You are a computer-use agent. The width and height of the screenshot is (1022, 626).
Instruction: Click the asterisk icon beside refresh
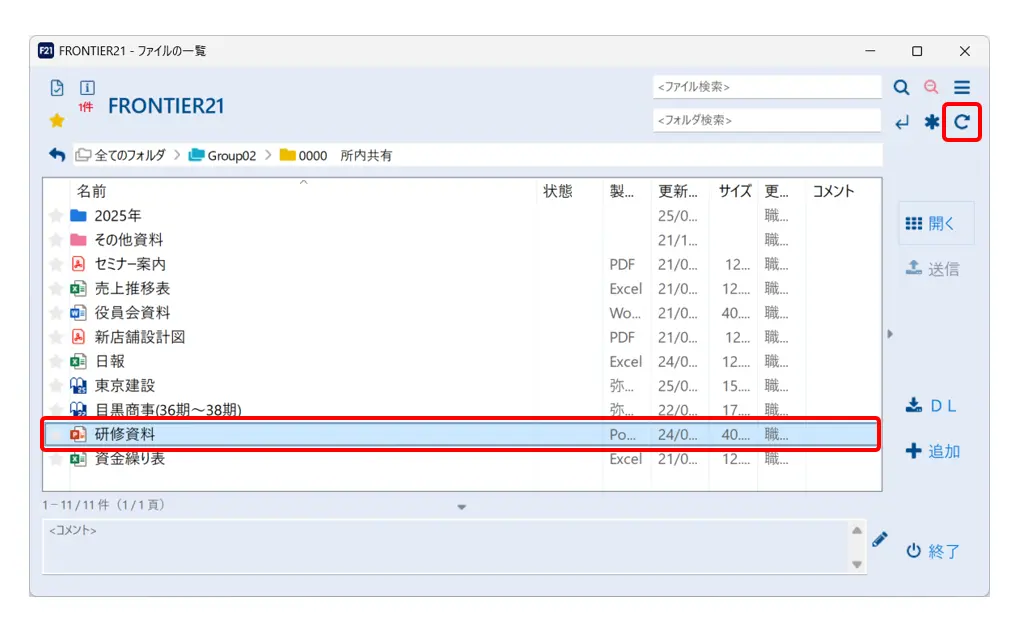(931, 122)
